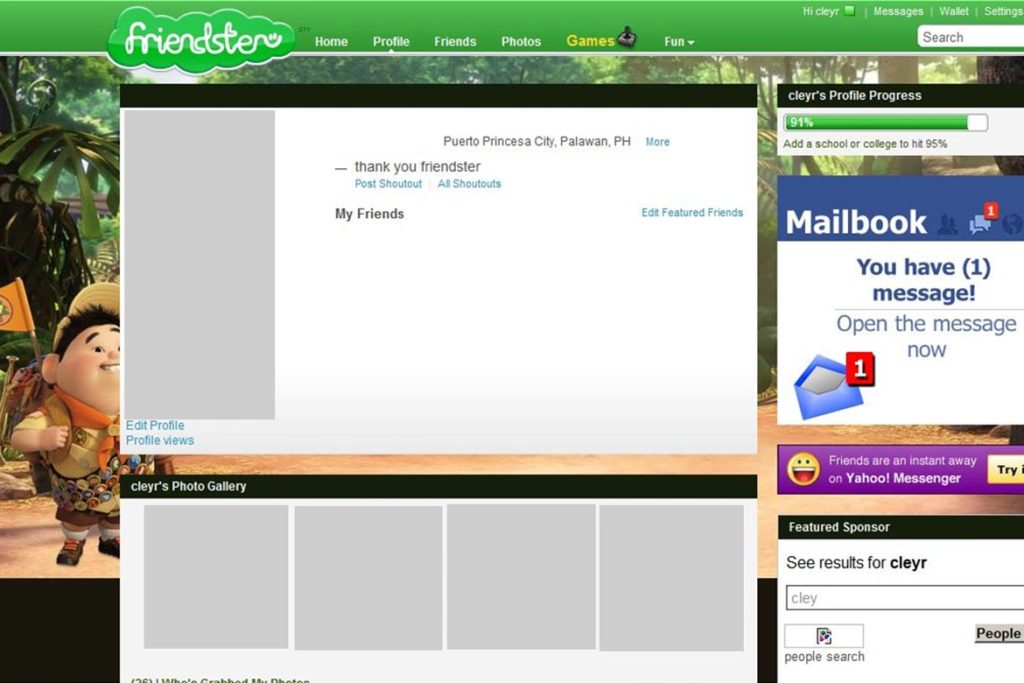Image resolution: width=1024 pixels, height=683 pixels.
Task: Click the 'thank you friendster' shoutout text
Action: [x=417, y=167]
